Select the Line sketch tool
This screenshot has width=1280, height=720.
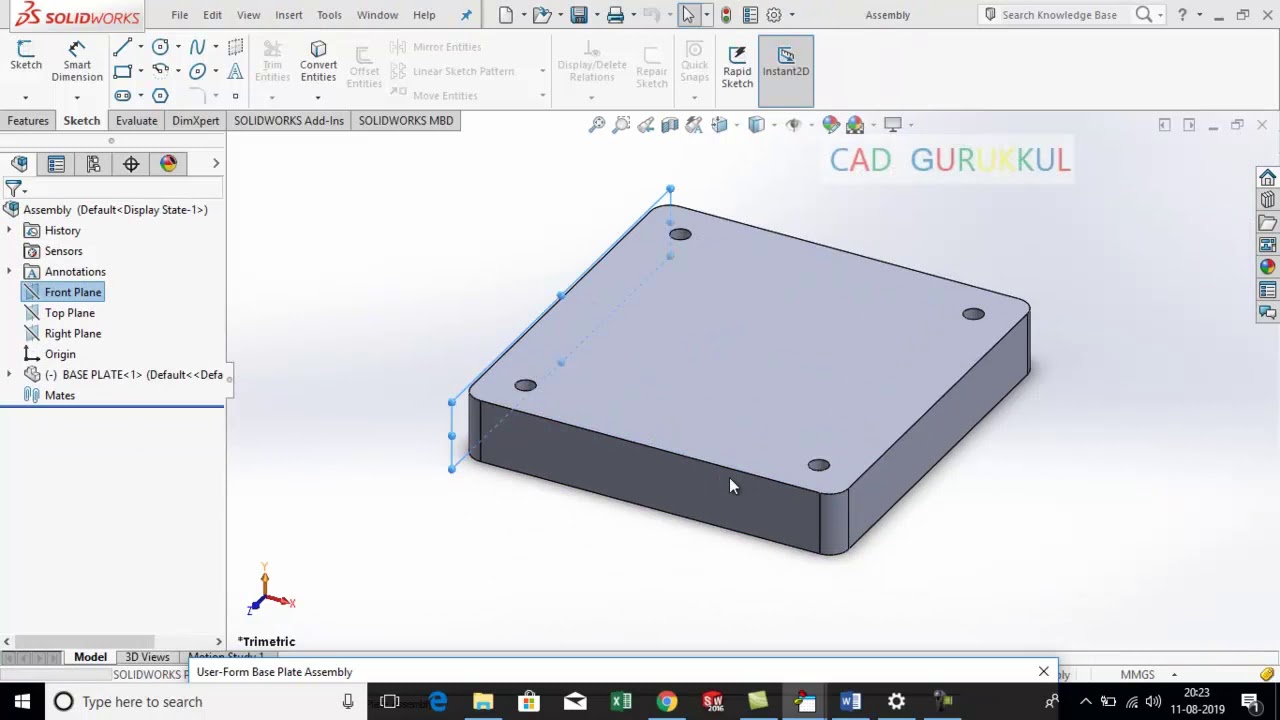click(x=122, y=47)
